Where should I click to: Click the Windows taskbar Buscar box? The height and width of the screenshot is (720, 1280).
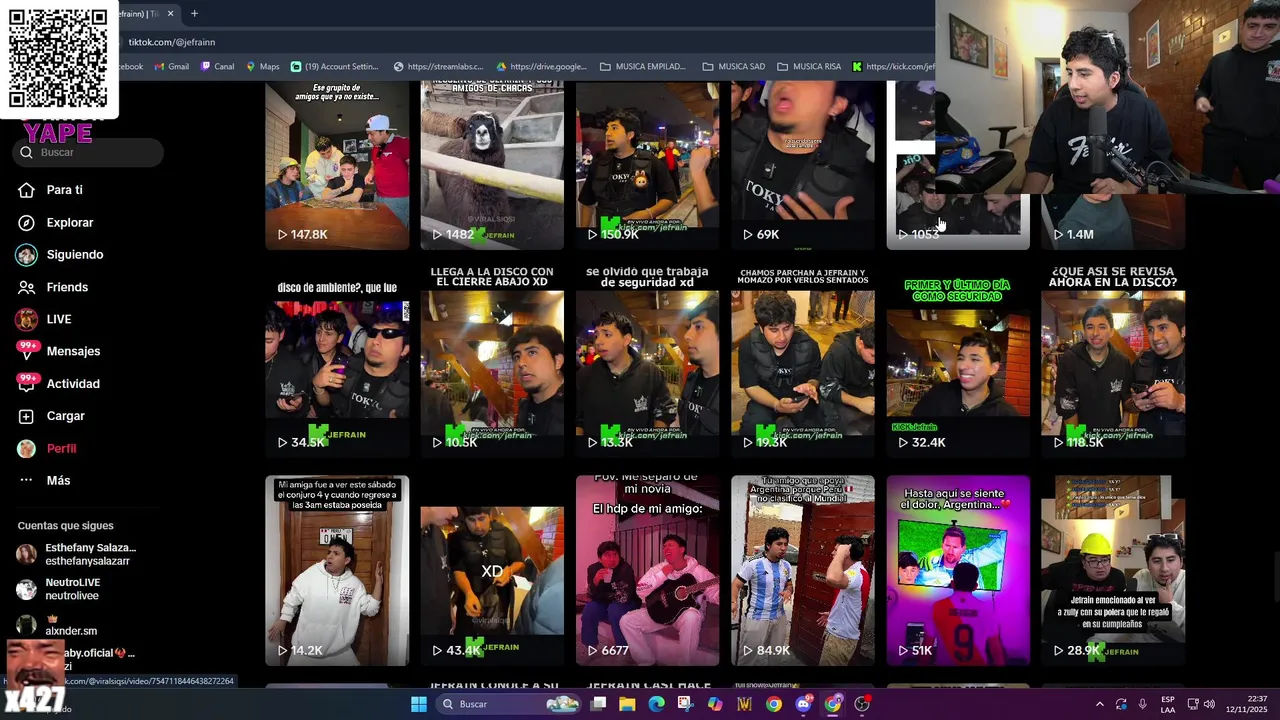click(510, 704)
